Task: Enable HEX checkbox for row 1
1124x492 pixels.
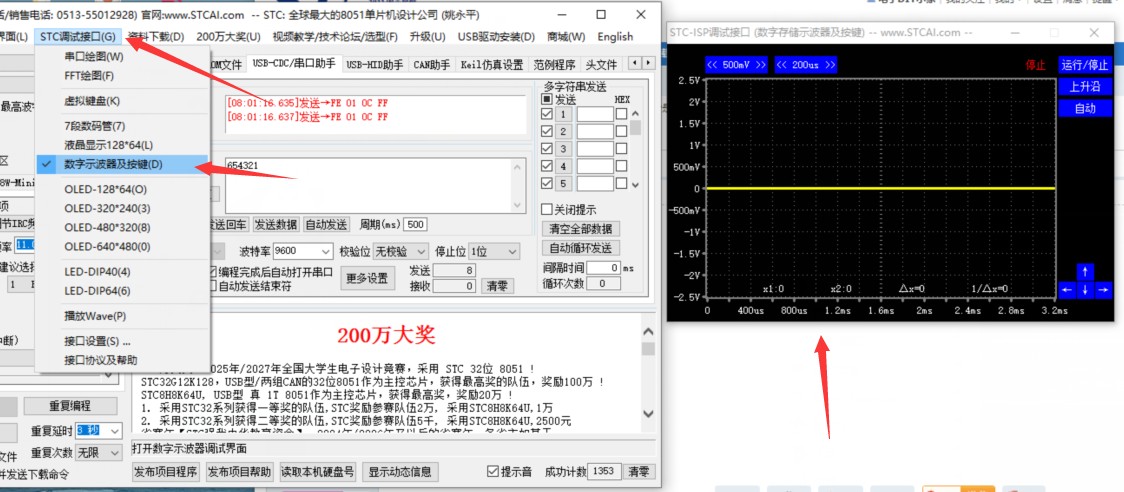Action: coord(621,114)
